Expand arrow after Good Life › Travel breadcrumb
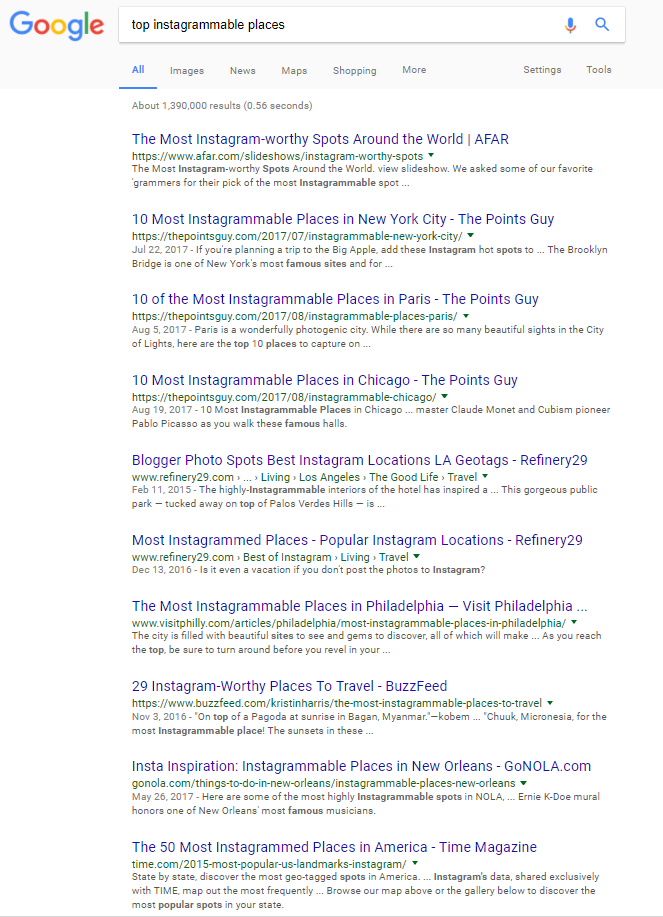663x917 pixels. (x=485, y=477)
